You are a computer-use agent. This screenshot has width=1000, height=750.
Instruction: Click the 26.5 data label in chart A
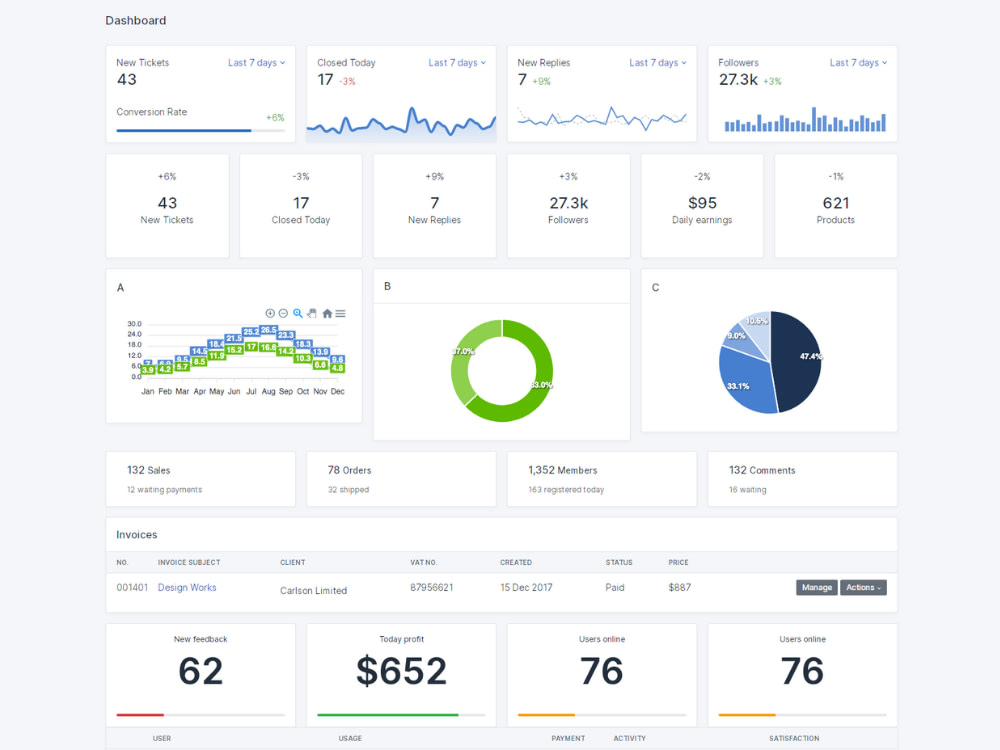pos(268,330)
